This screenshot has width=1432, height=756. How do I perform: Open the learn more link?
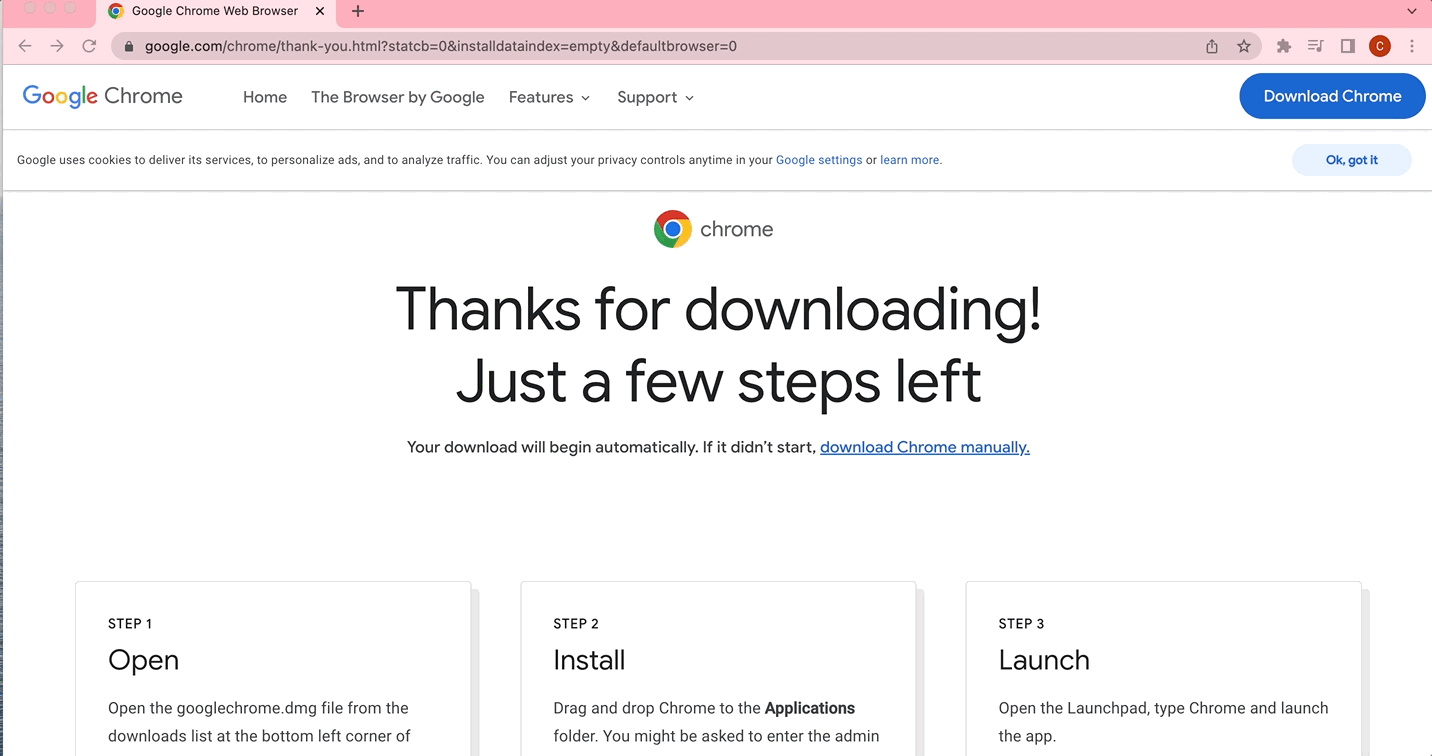click(x=910, y=160)
